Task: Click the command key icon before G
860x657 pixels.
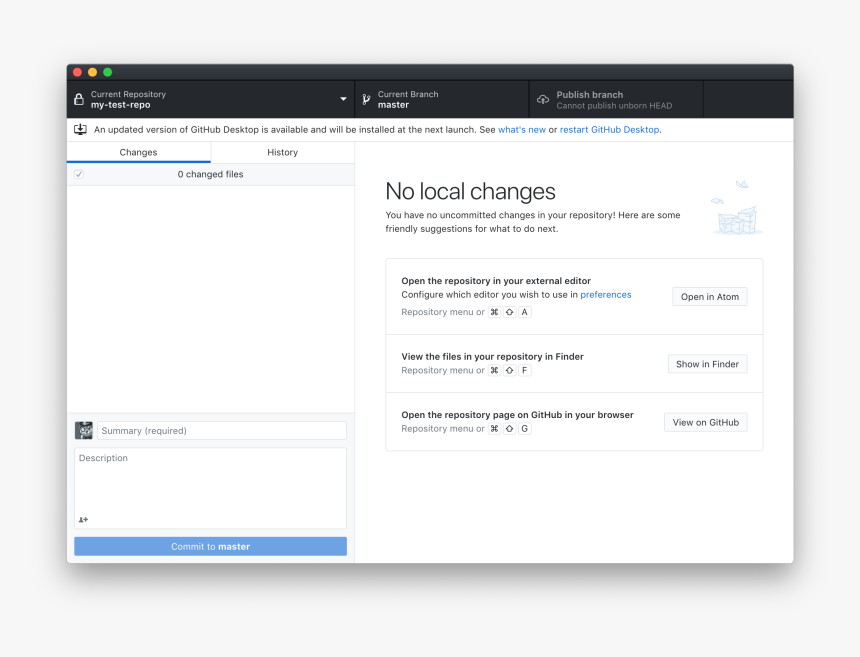Action: pyautogui.click(x=495, y=429)
